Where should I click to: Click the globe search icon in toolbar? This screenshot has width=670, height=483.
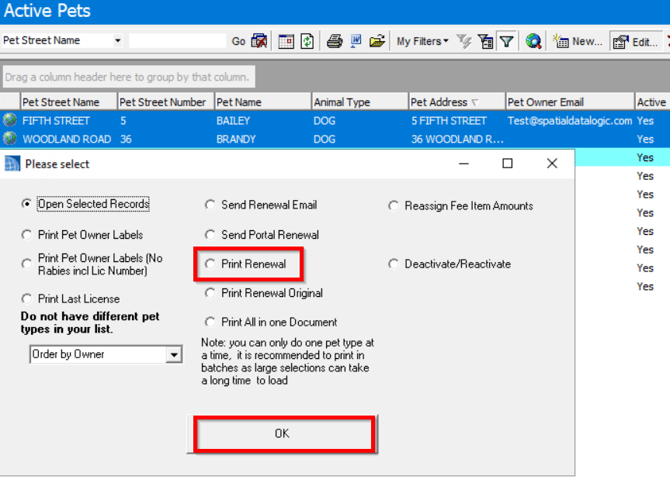pyautogui.click(x=533, y=41)
